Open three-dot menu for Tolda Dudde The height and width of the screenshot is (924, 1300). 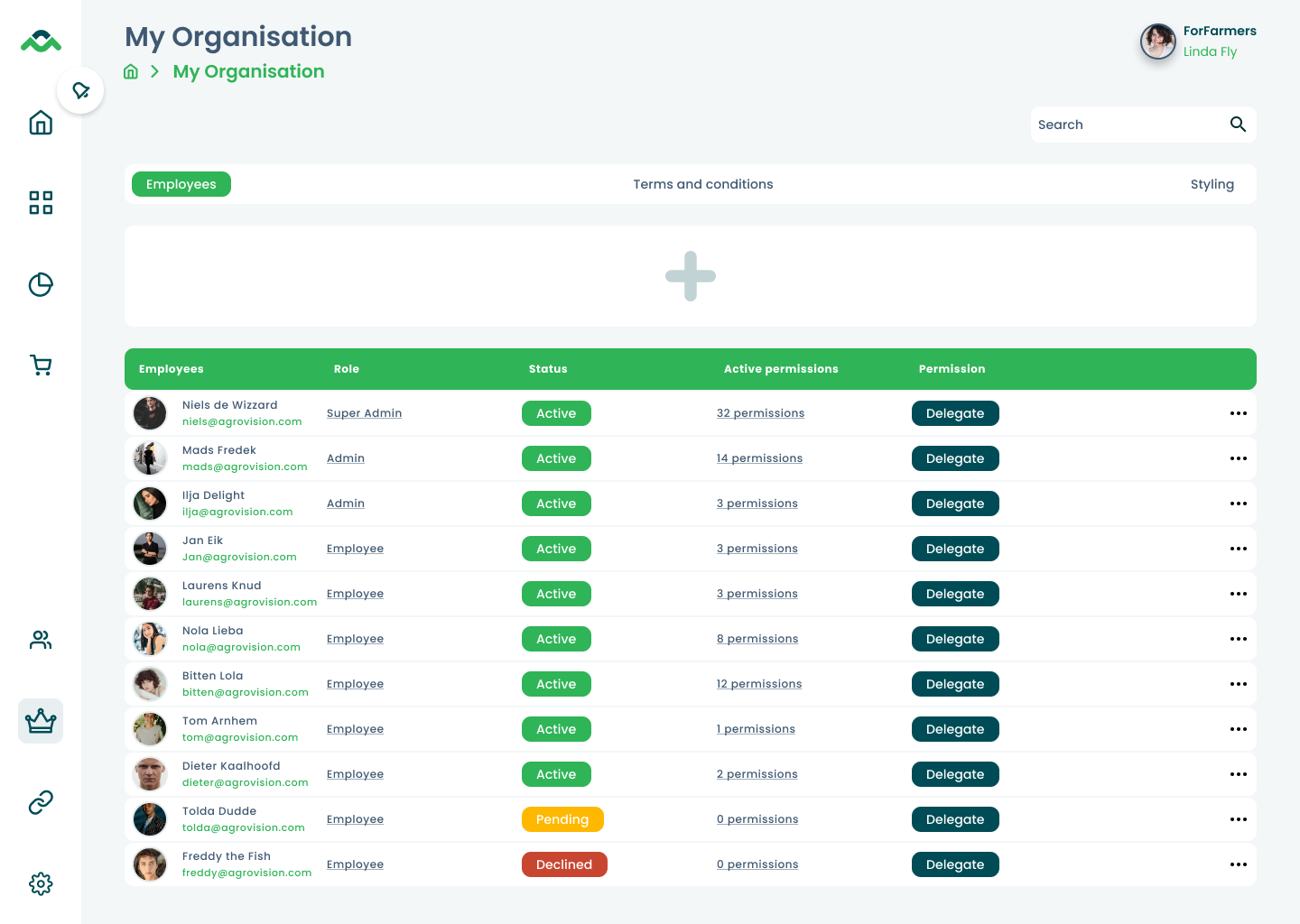point(1238,819)
